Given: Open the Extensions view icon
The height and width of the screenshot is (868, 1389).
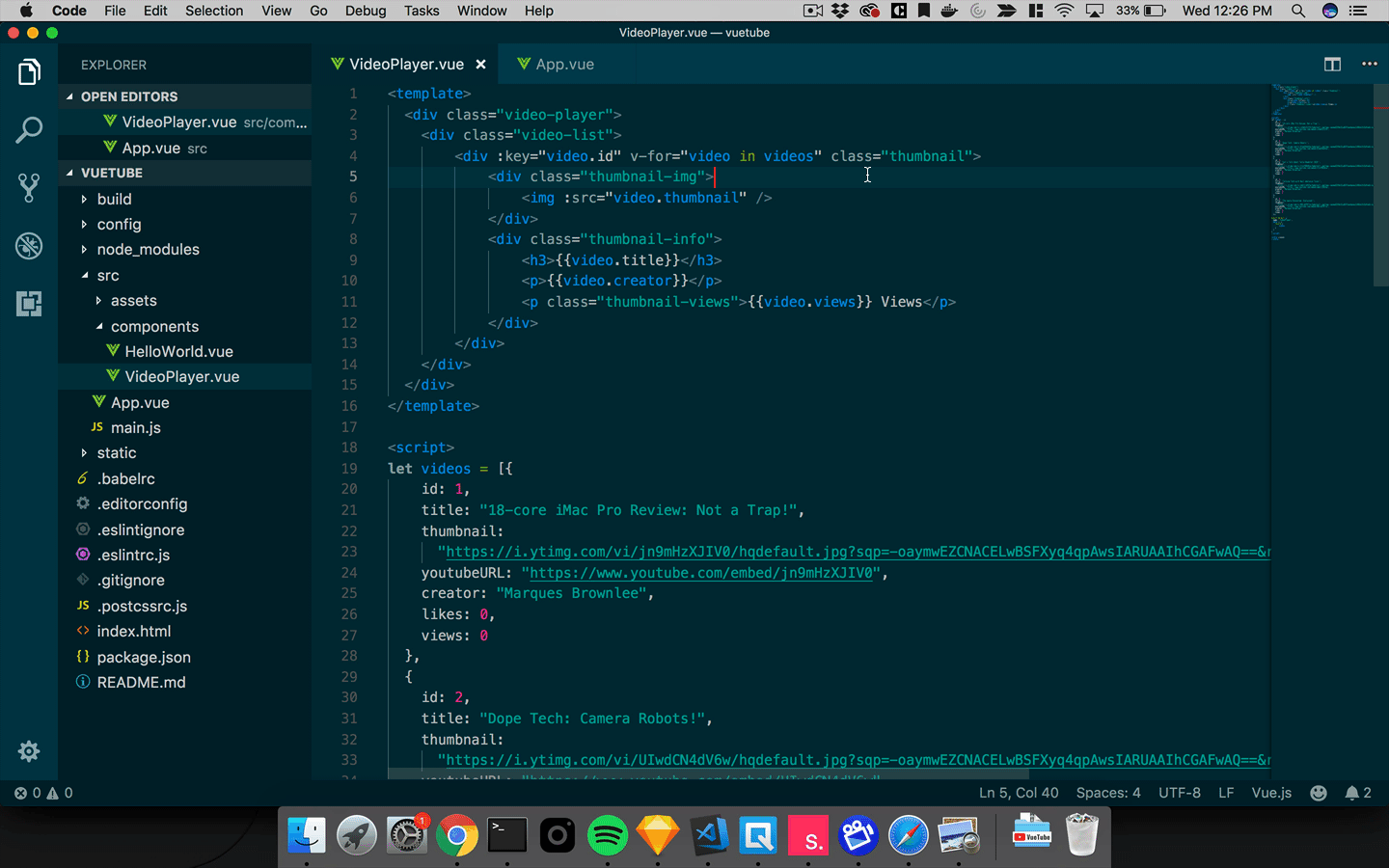Looking at the screenshot, I should click(x=29, y=304).
